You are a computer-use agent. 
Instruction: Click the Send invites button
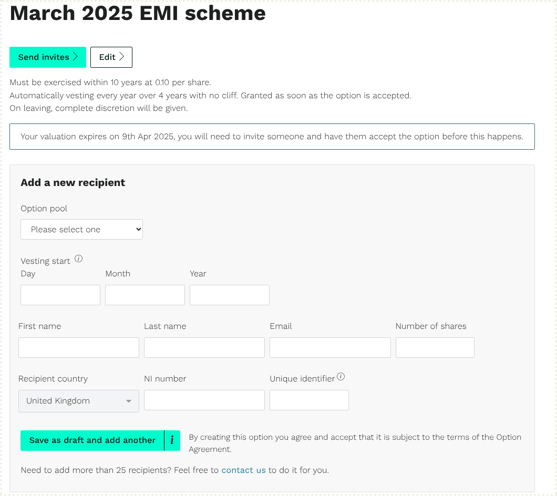[48, 57]
